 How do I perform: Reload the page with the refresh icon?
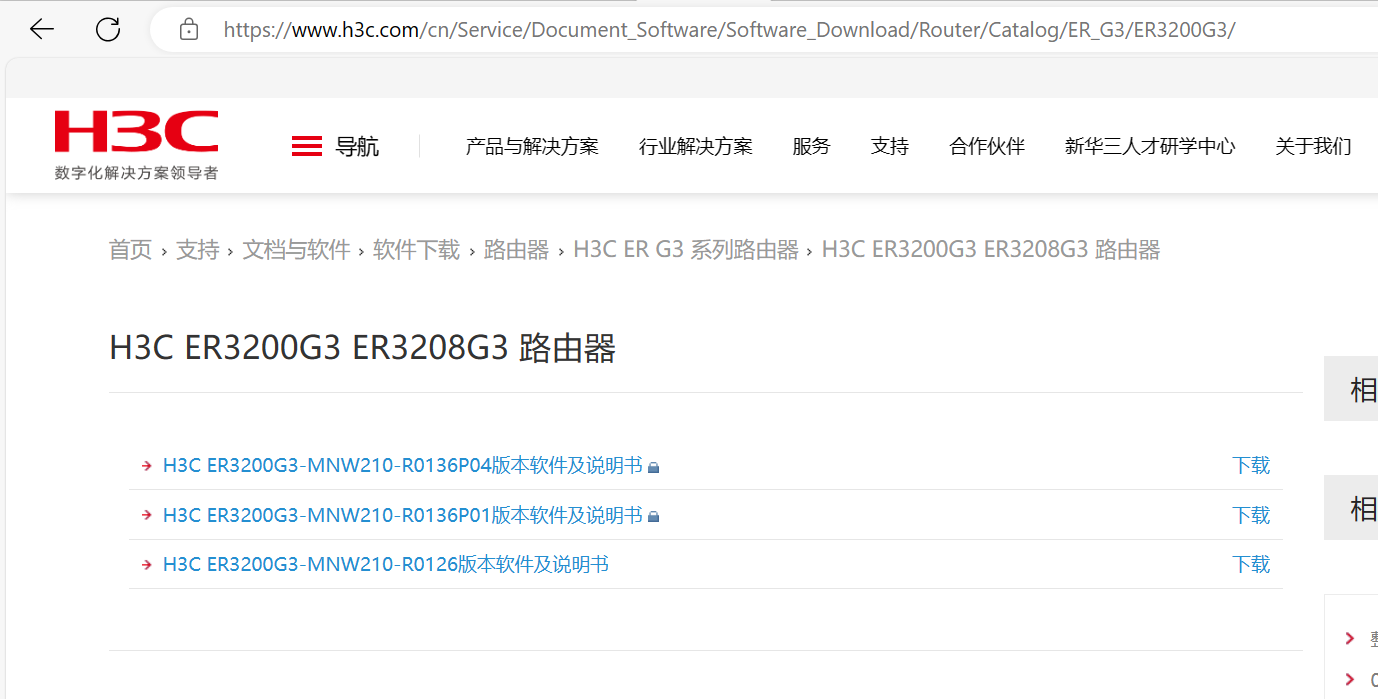click(x=108, y=29)
